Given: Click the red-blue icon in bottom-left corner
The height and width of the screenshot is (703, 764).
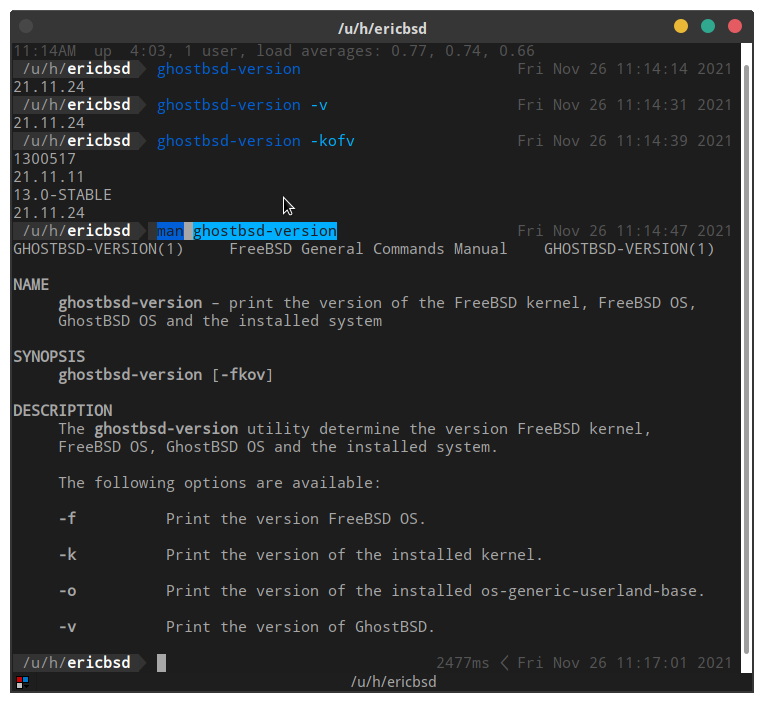Looking at the screenshot, I should (x=22, y=682).
